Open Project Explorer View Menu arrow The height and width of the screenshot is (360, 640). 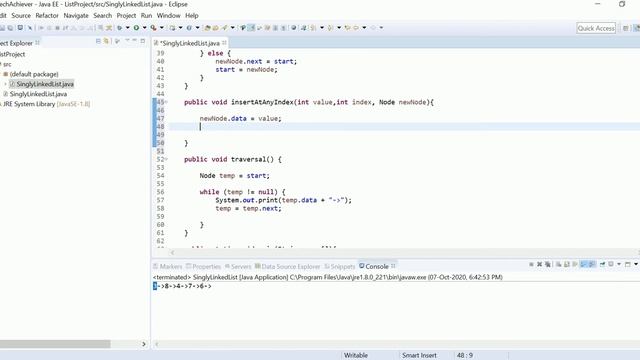click(127, 41)
